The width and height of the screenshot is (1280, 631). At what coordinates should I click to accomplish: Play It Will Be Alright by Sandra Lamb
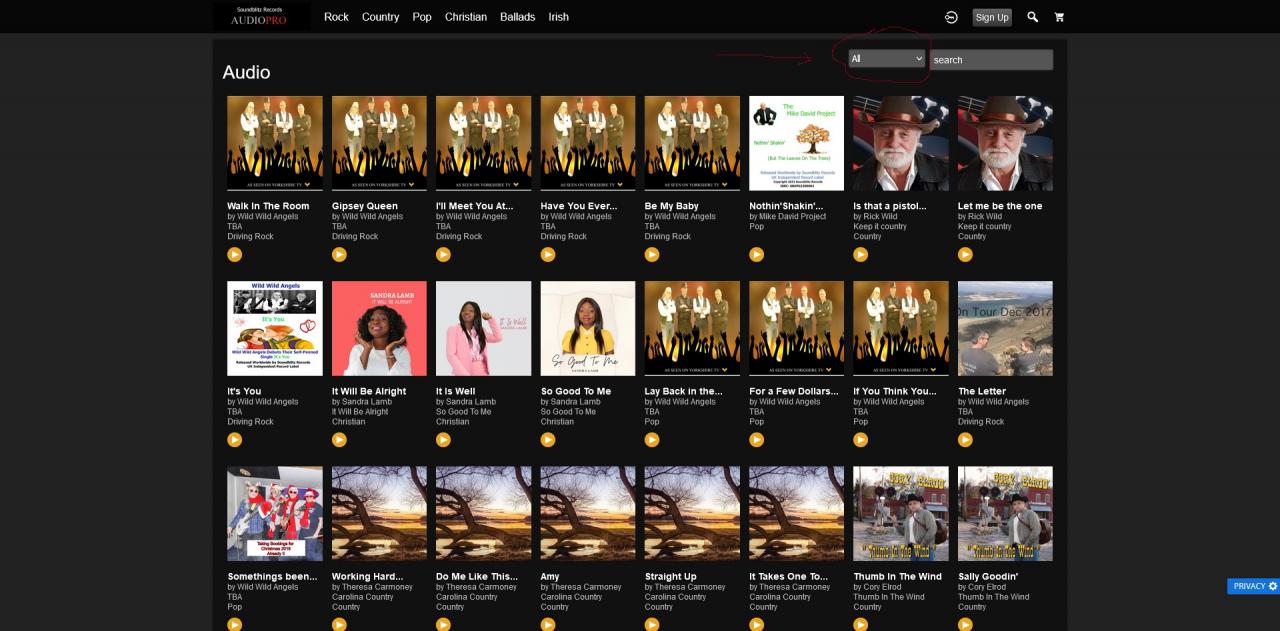pyautogui.click(x=339, y=439)
